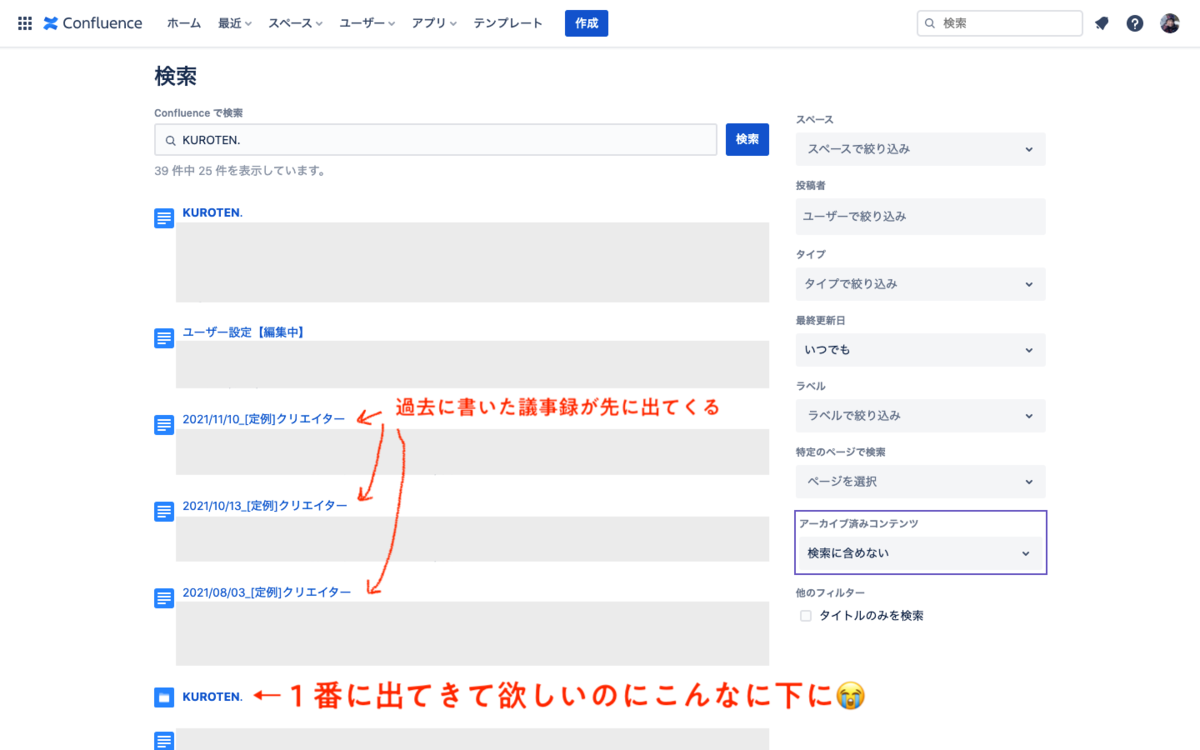This screenshot has width=1200, height=750.
Task: Open the first KUROTEN. result link
Action: [212, 213]
